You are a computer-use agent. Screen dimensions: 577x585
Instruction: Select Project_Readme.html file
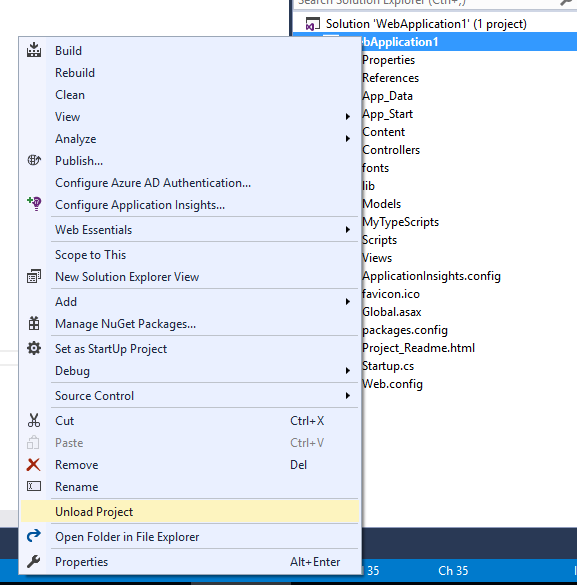pos(418,348)
